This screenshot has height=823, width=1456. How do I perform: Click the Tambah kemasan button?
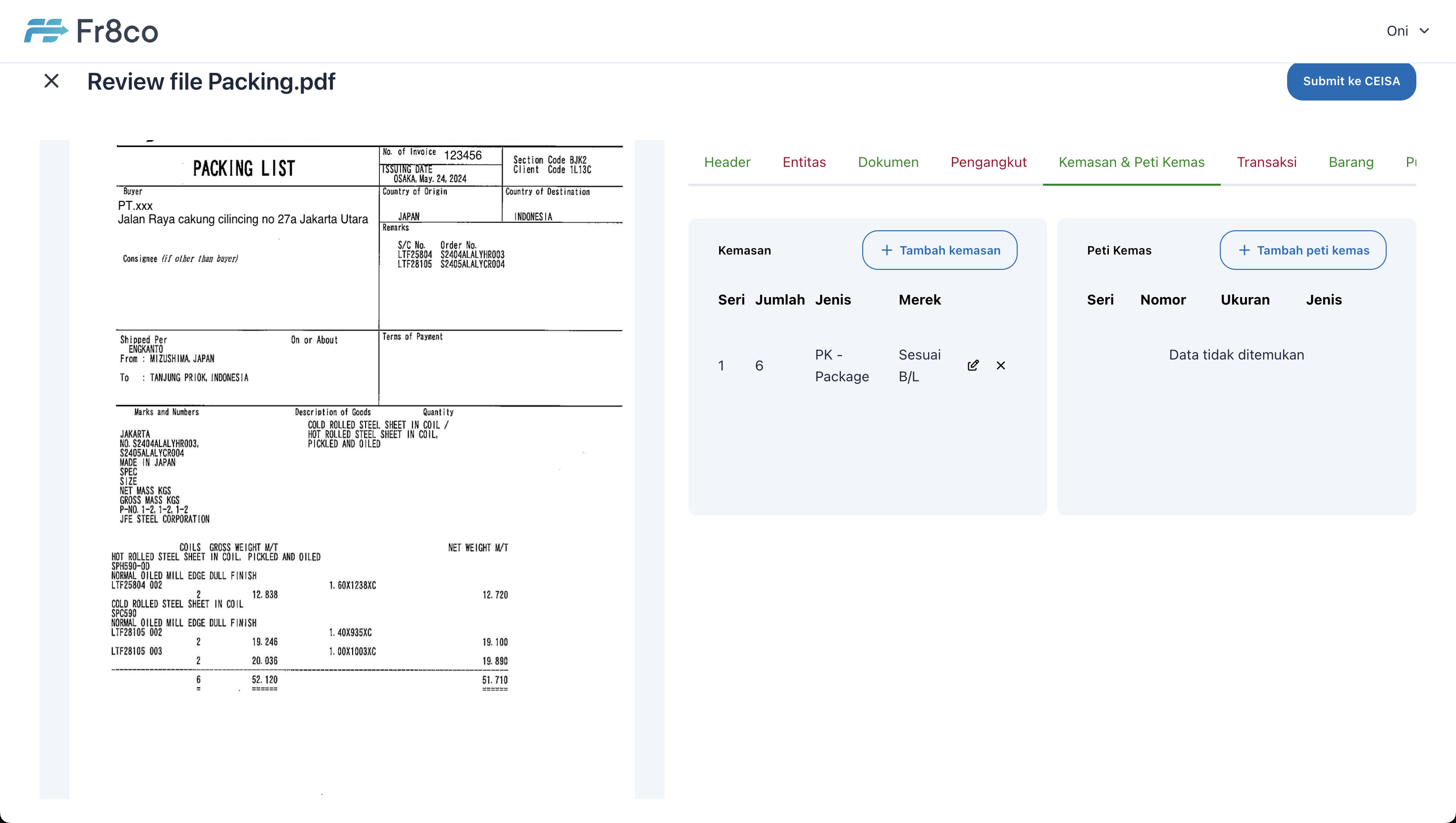click(939, 250)
